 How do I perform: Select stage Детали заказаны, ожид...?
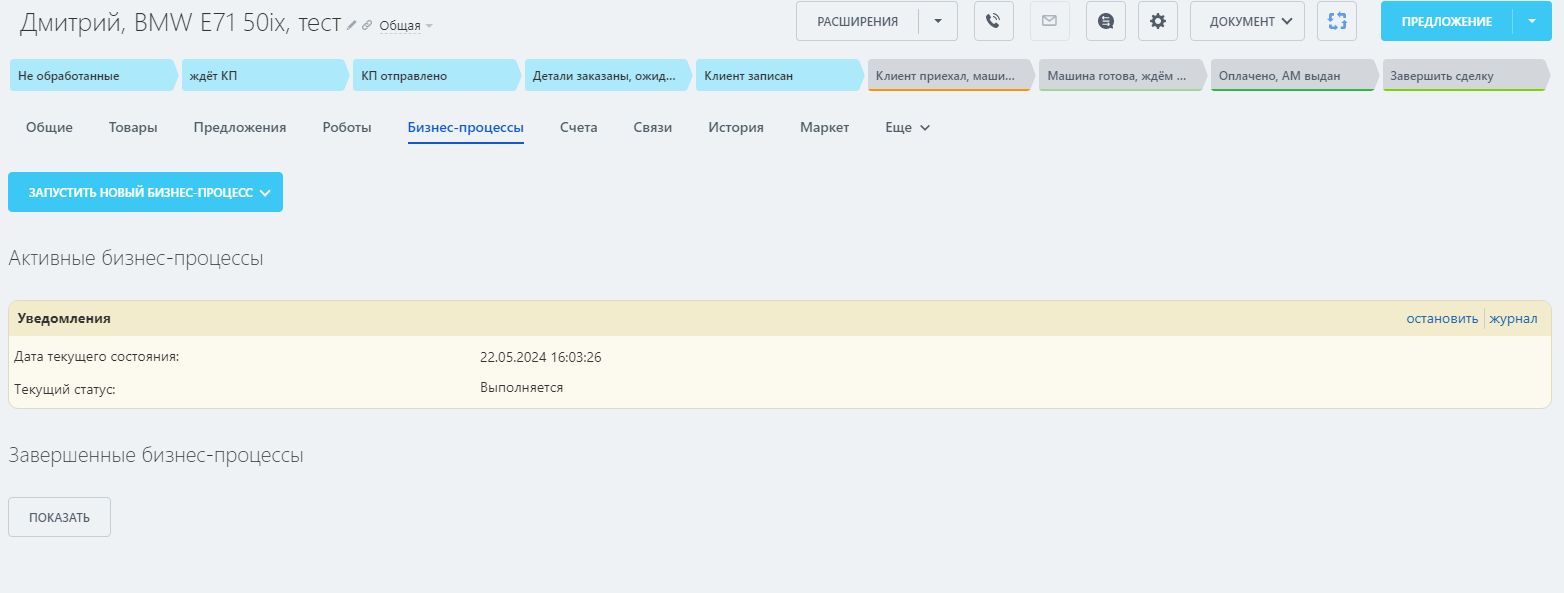pos(608,76)
